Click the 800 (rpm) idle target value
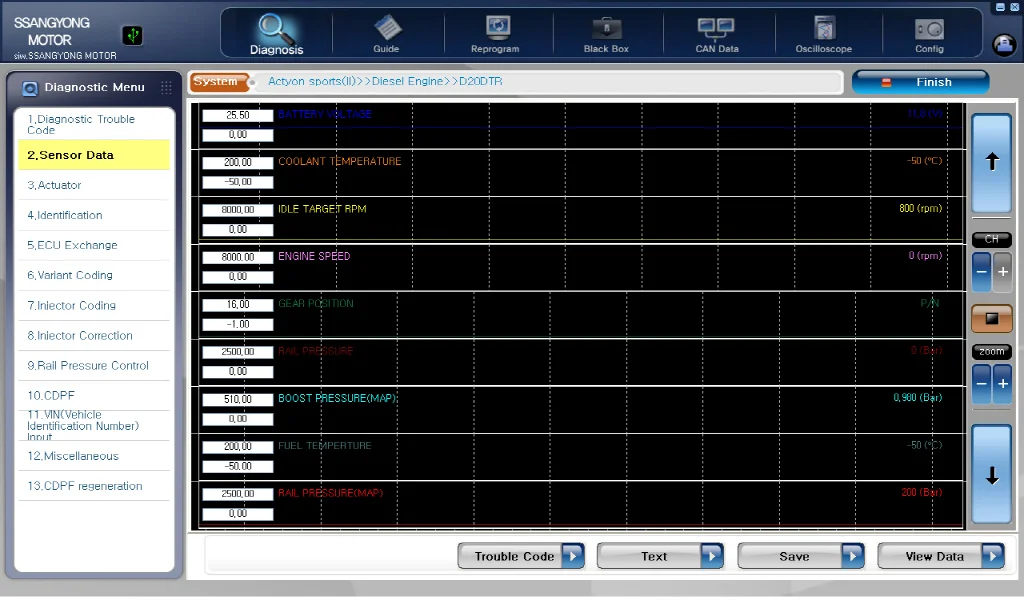 [x=920, y=208]
